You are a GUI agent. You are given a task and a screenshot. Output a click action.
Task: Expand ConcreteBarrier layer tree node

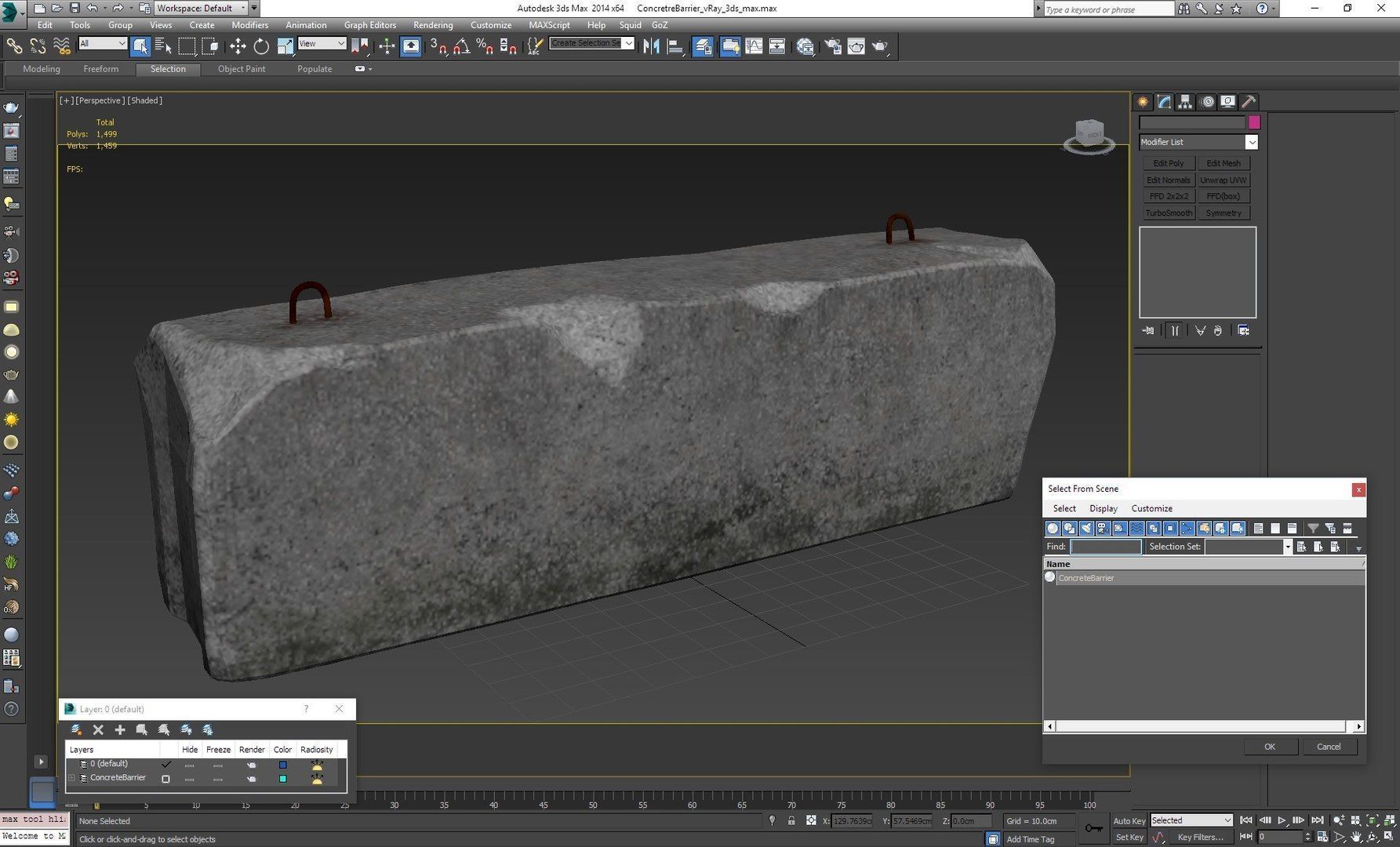pos(72,778)
